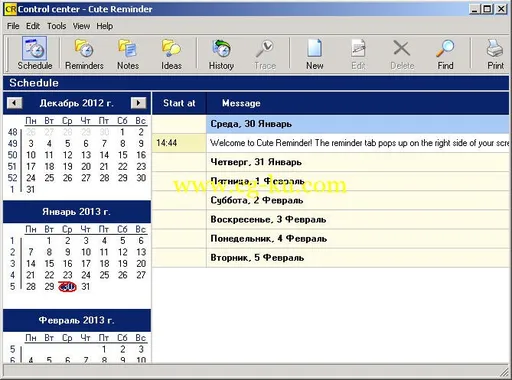Click the Message column header
The width and height of the screenshot is (512, 380).
[x=358, y=103]
